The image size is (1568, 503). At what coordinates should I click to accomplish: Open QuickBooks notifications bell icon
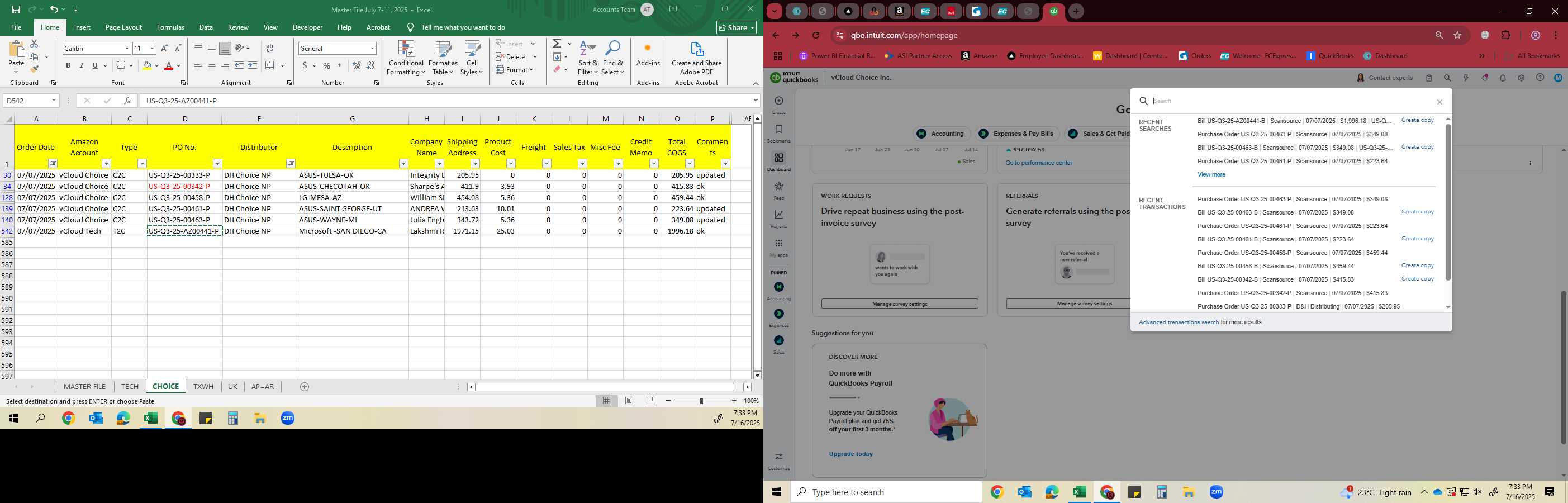pyautogui.click(x=1503, y=78)
